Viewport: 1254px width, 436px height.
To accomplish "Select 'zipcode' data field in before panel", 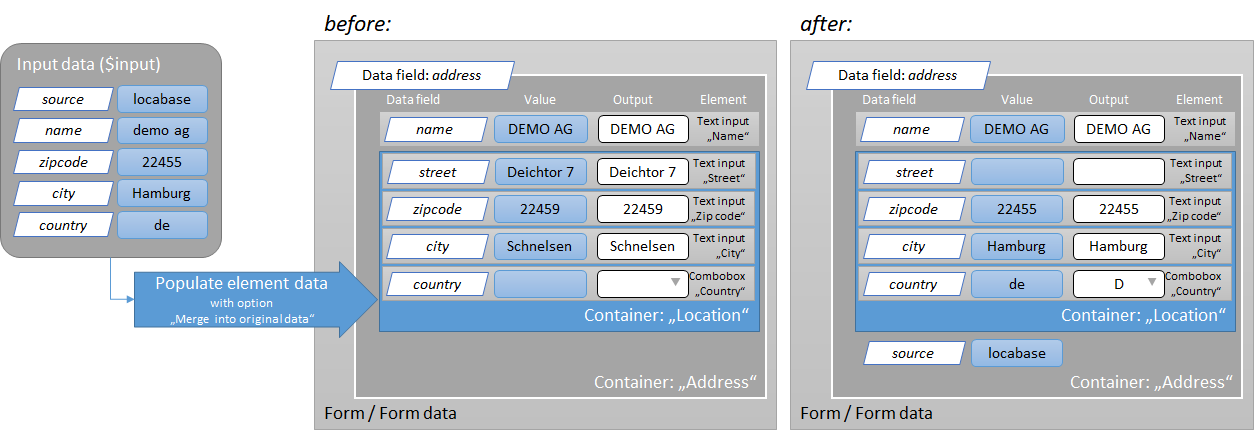I will pos(437,209).
